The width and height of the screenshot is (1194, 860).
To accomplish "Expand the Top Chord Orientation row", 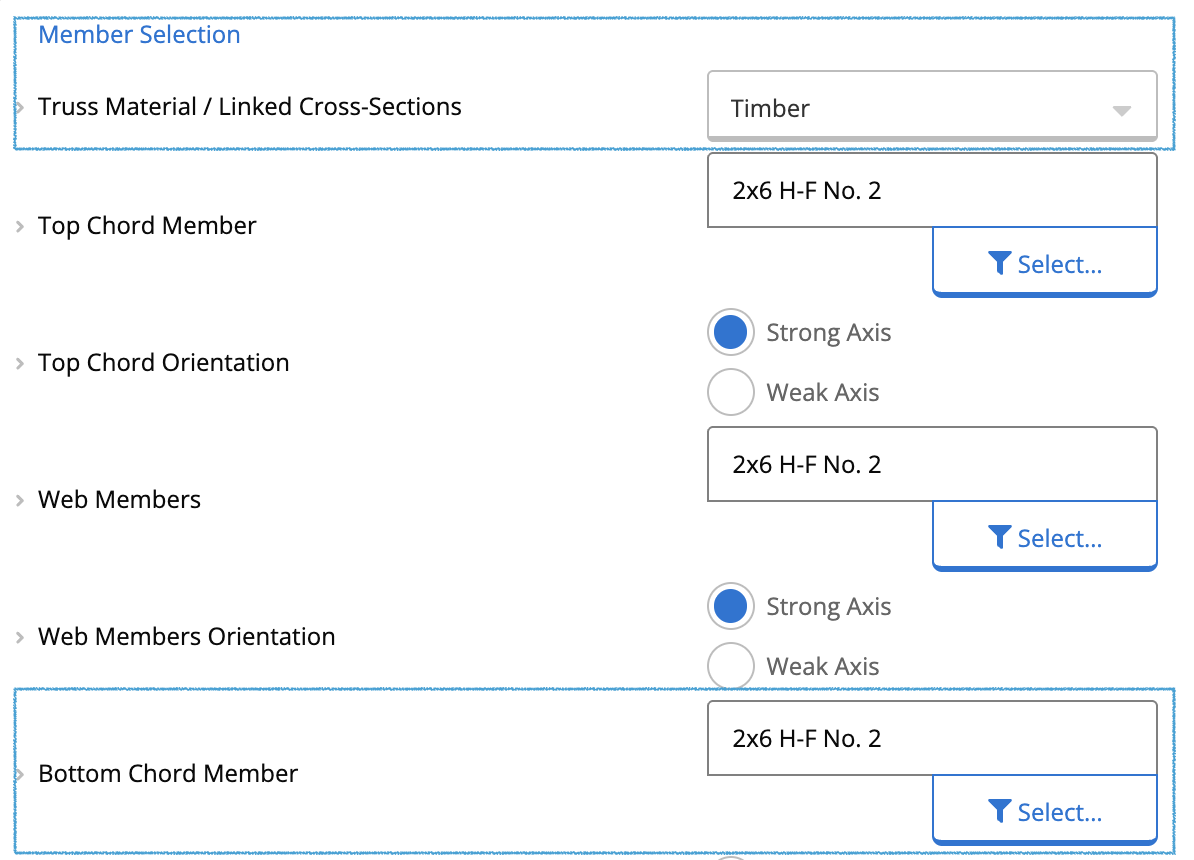I will [18, 363].
